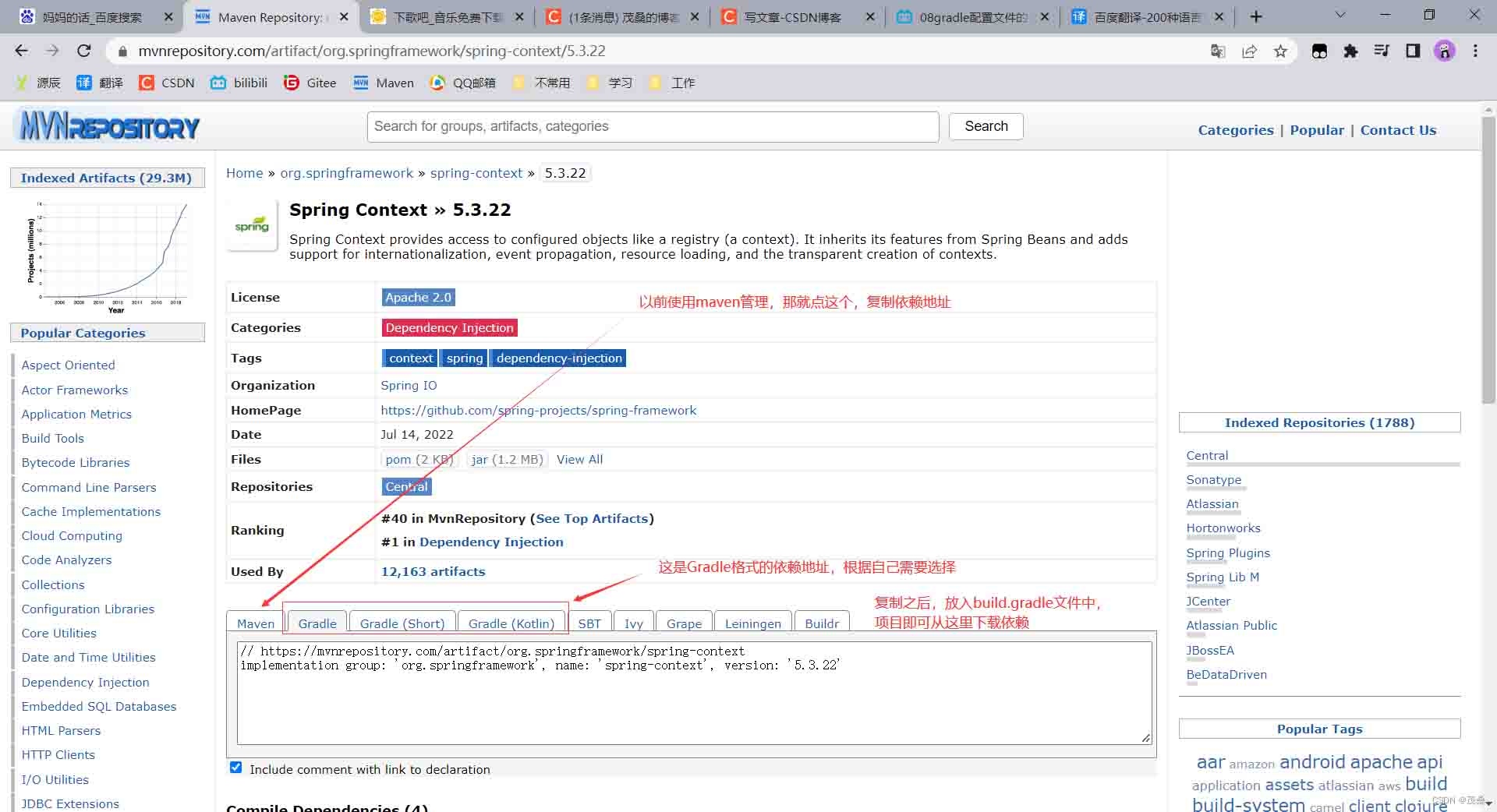Open the media control icon in the toolbar
The image size is (1497, 812).
click(x=1382, y=51)
